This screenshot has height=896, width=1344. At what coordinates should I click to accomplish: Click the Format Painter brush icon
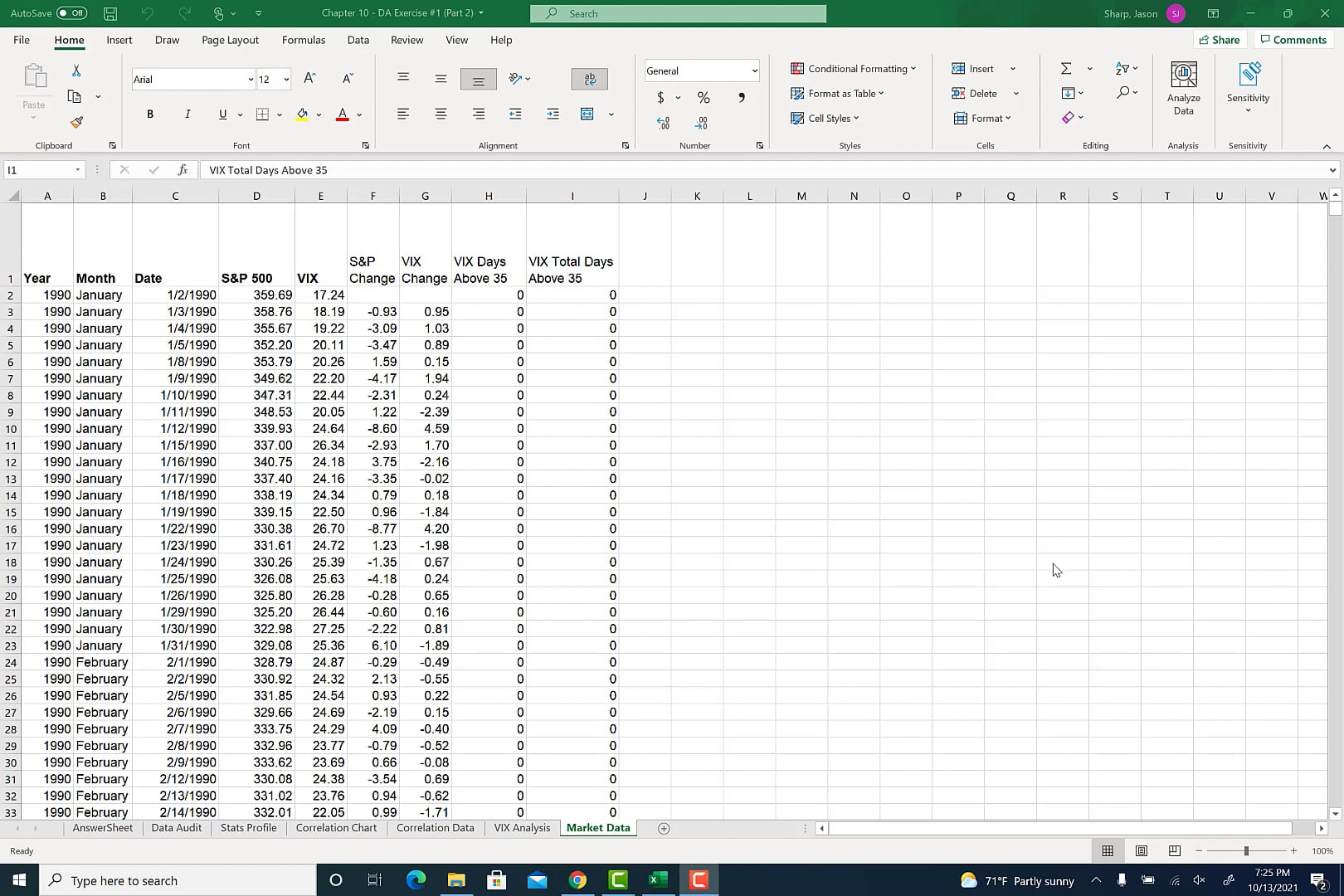click(76, 122)
